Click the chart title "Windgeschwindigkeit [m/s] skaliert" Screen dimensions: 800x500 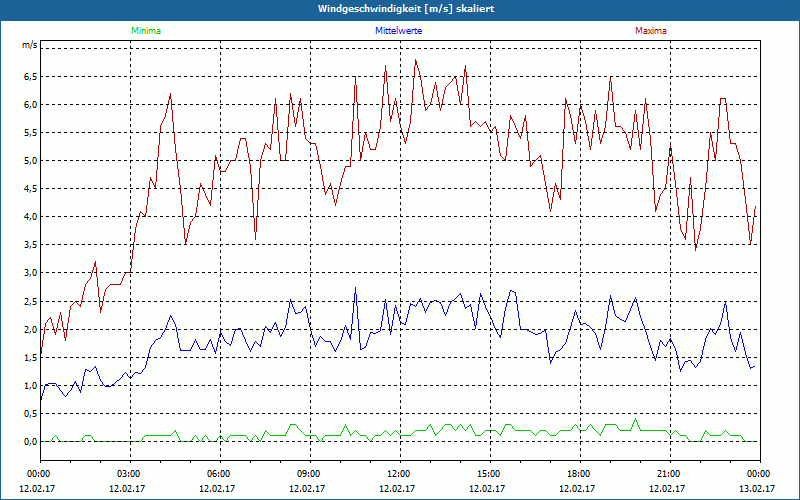[x=406, y=9]
